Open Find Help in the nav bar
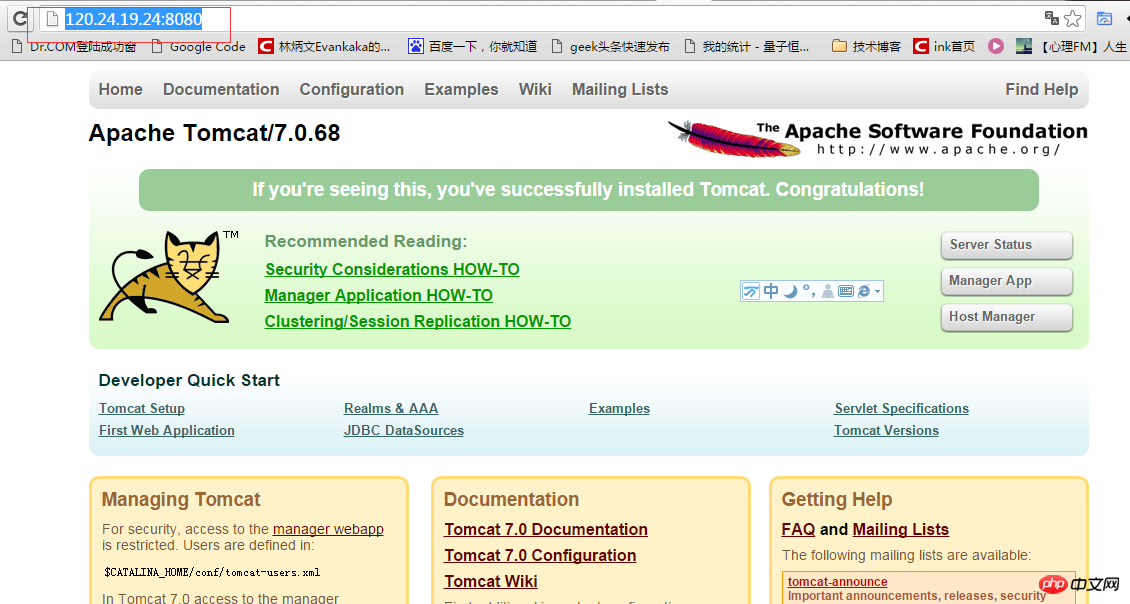1130x604 pixels. point(1042,89)
